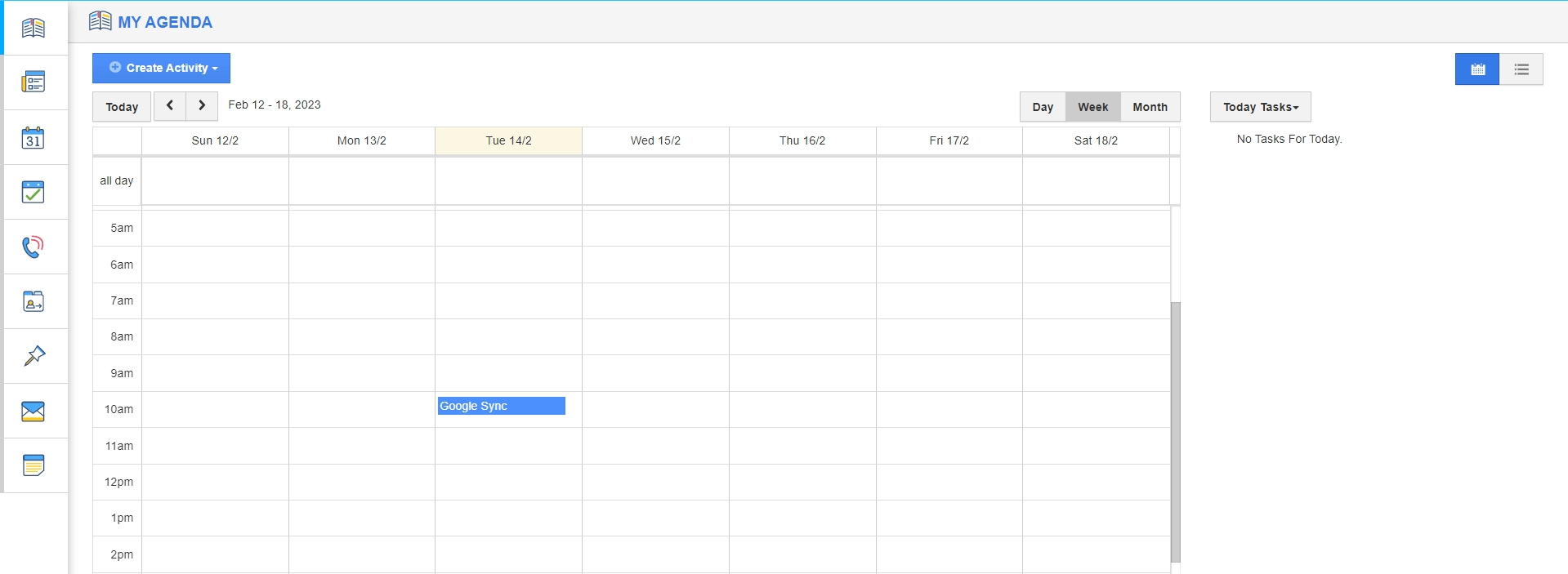1568x574 pixels.
Task: Open the tasks checkmark icon in sidebar
Action: point(34,192)
